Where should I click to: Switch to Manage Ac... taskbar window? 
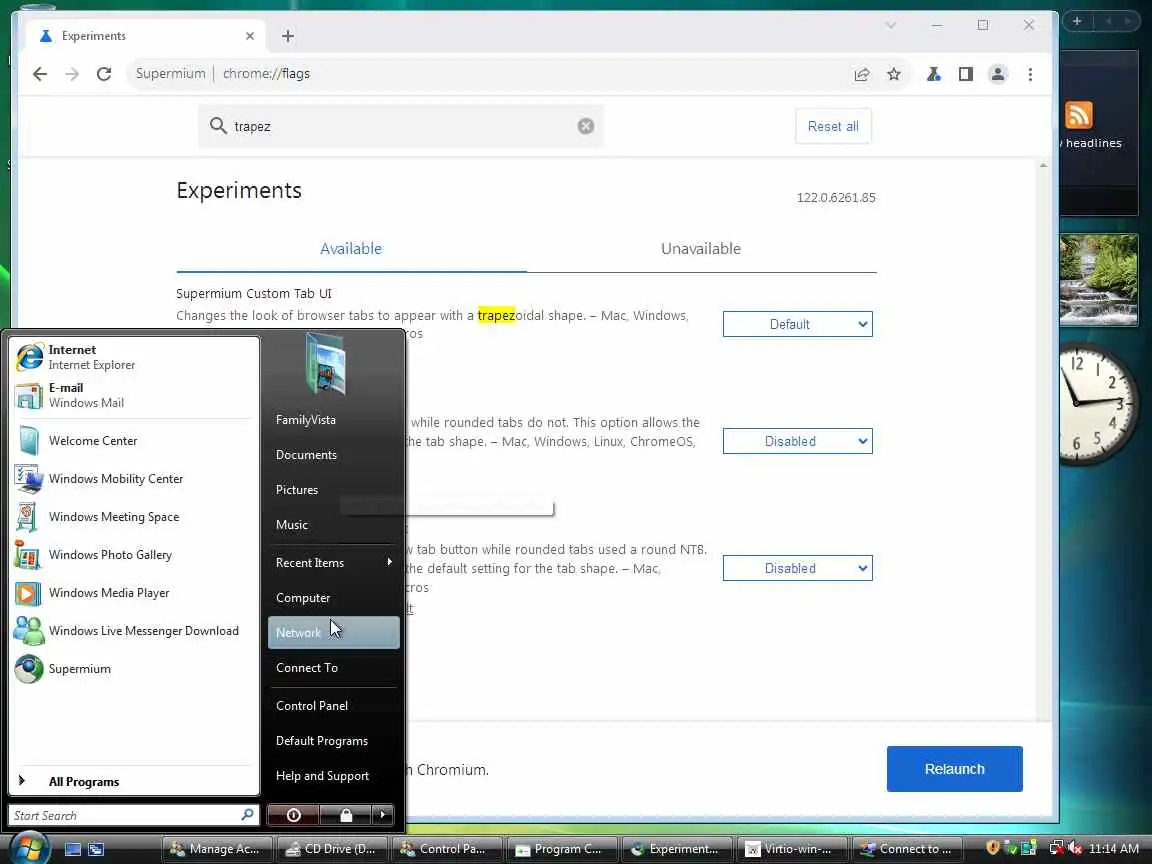coord(217,849)
